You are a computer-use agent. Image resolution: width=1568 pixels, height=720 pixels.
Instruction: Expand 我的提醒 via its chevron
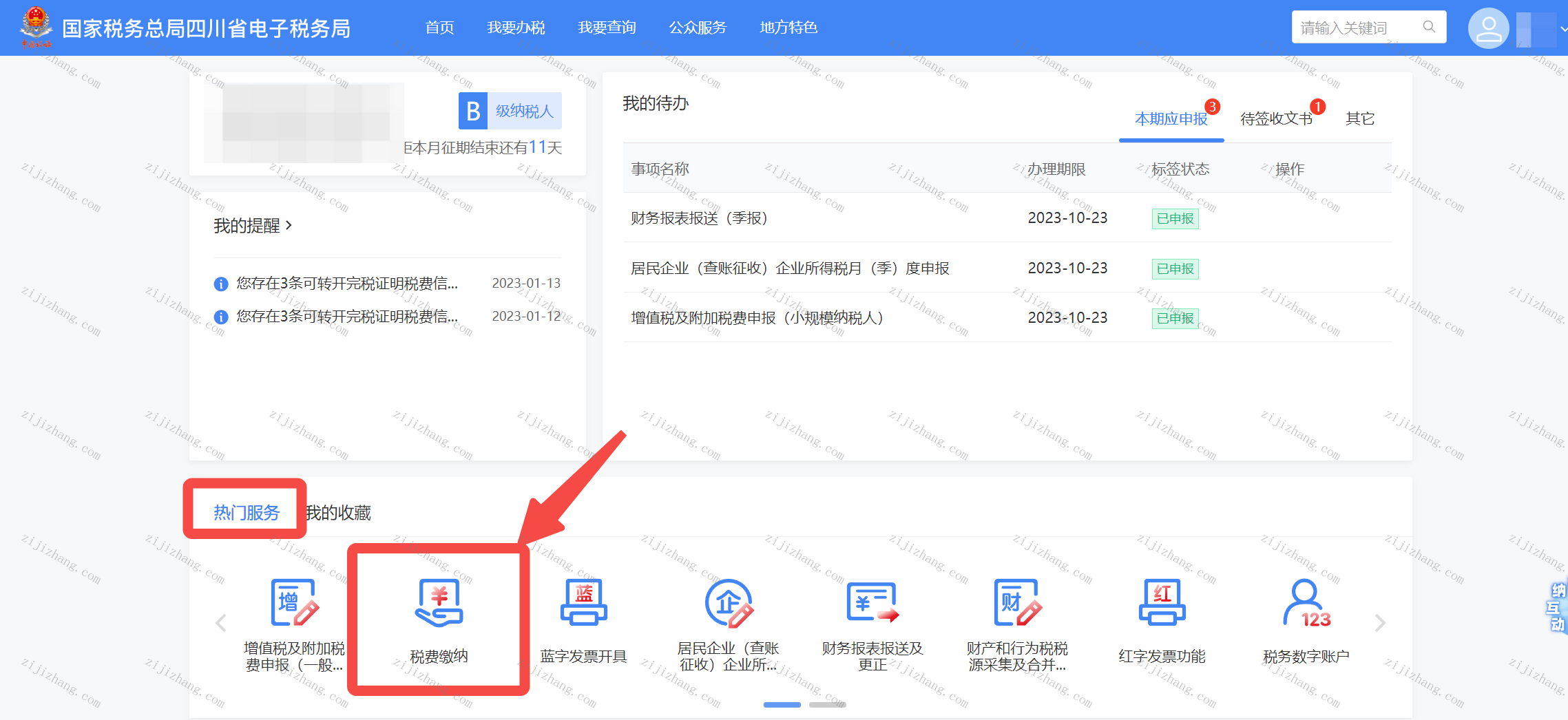pyautogui.click(x=289, y=225)
